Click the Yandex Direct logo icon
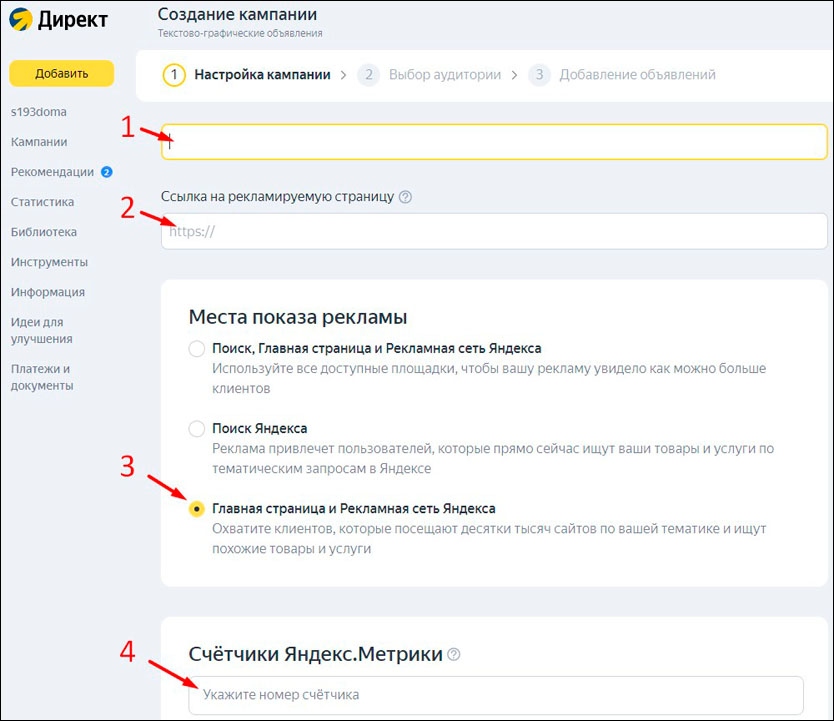834x721 pixels. (20, 20)
